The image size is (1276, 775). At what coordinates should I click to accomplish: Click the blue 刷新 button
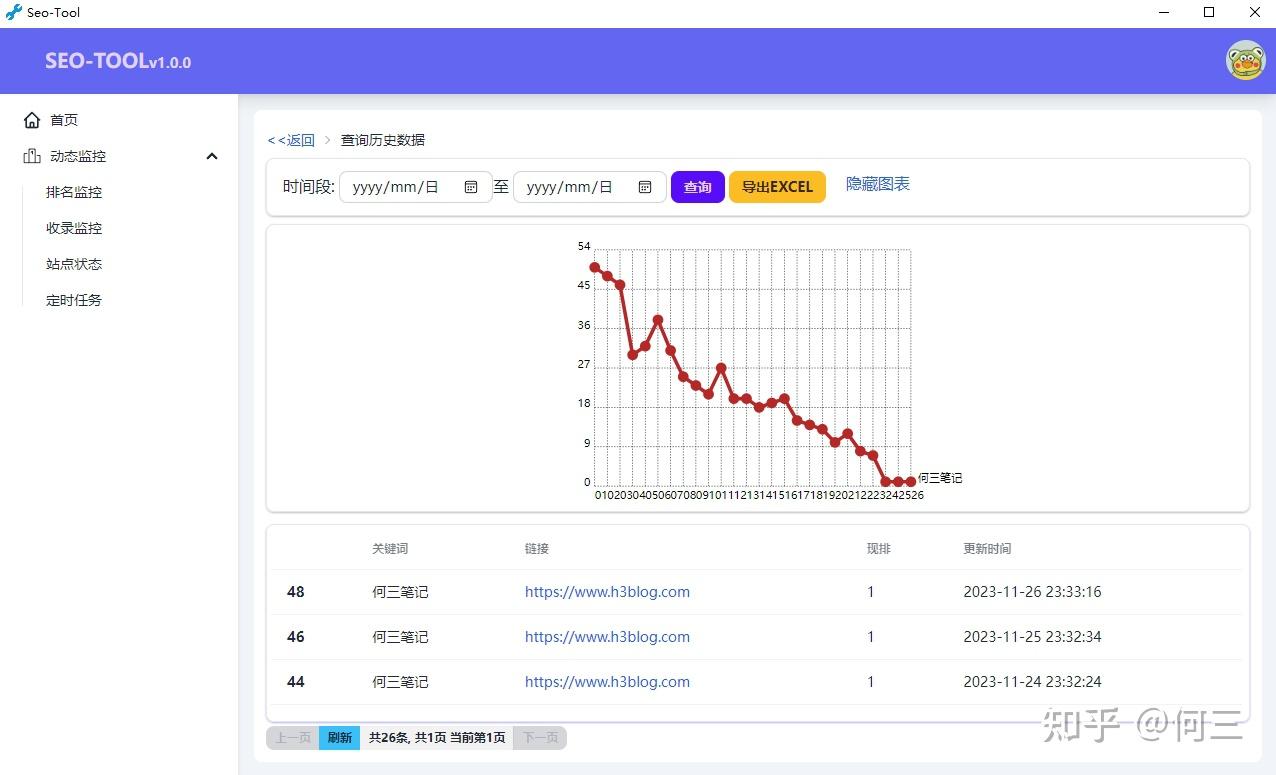tap(339, 738)
